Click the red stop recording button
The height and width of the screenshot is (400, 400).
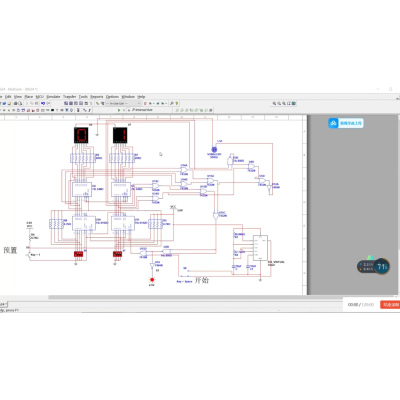tap(390, 304)
